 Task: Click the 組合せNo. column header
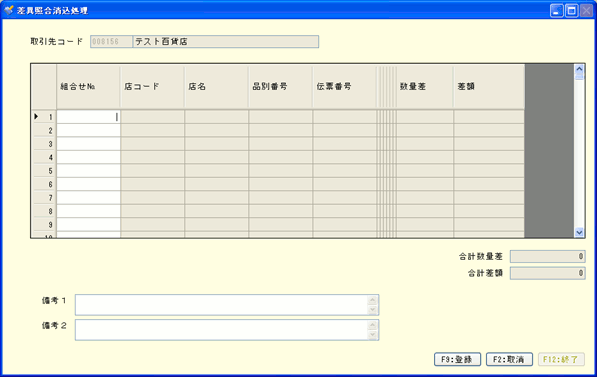click(x=88, y=86)
